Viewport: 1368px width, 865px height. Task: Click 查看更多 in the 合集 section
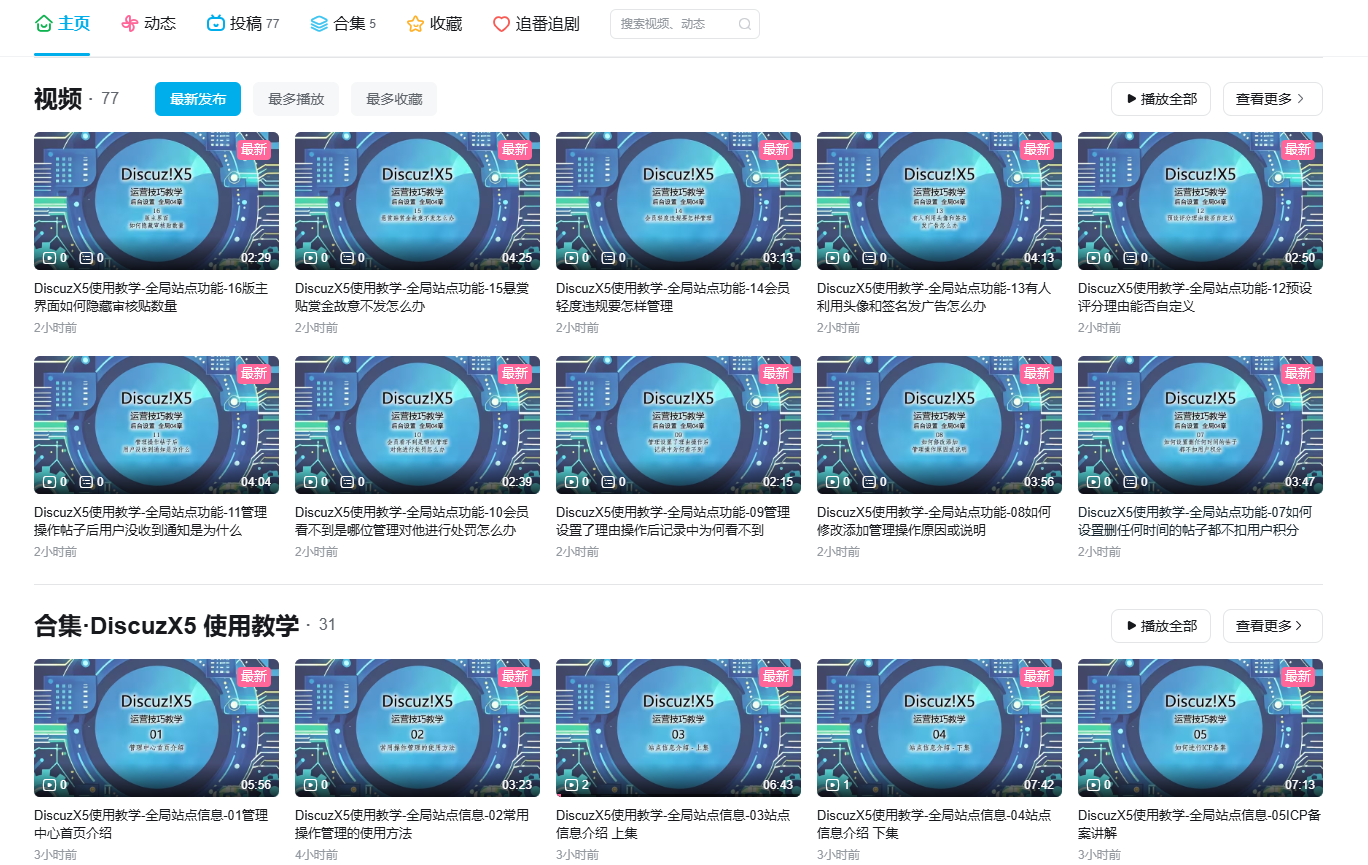point(1273,626)
